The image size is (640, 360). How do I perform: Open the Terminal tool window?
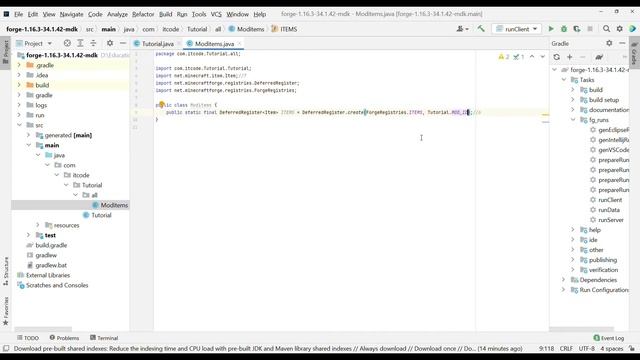(x=104, y=338)
